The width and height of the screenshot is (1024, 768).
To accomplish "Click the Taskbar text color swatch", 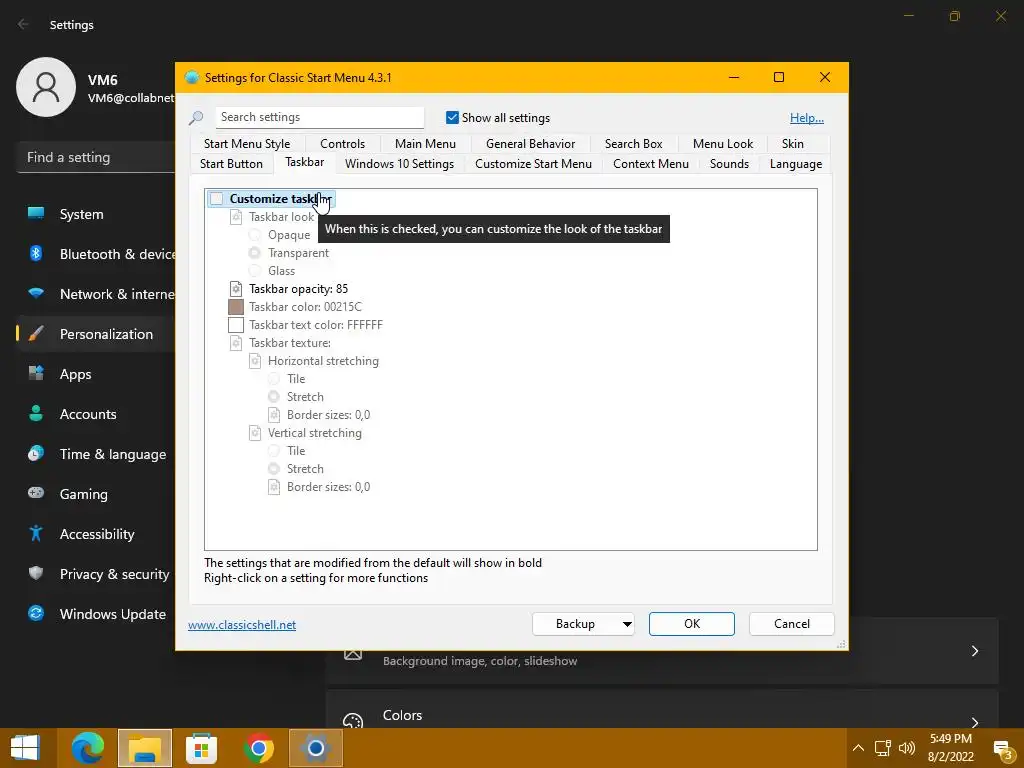I will coord(236,325).
